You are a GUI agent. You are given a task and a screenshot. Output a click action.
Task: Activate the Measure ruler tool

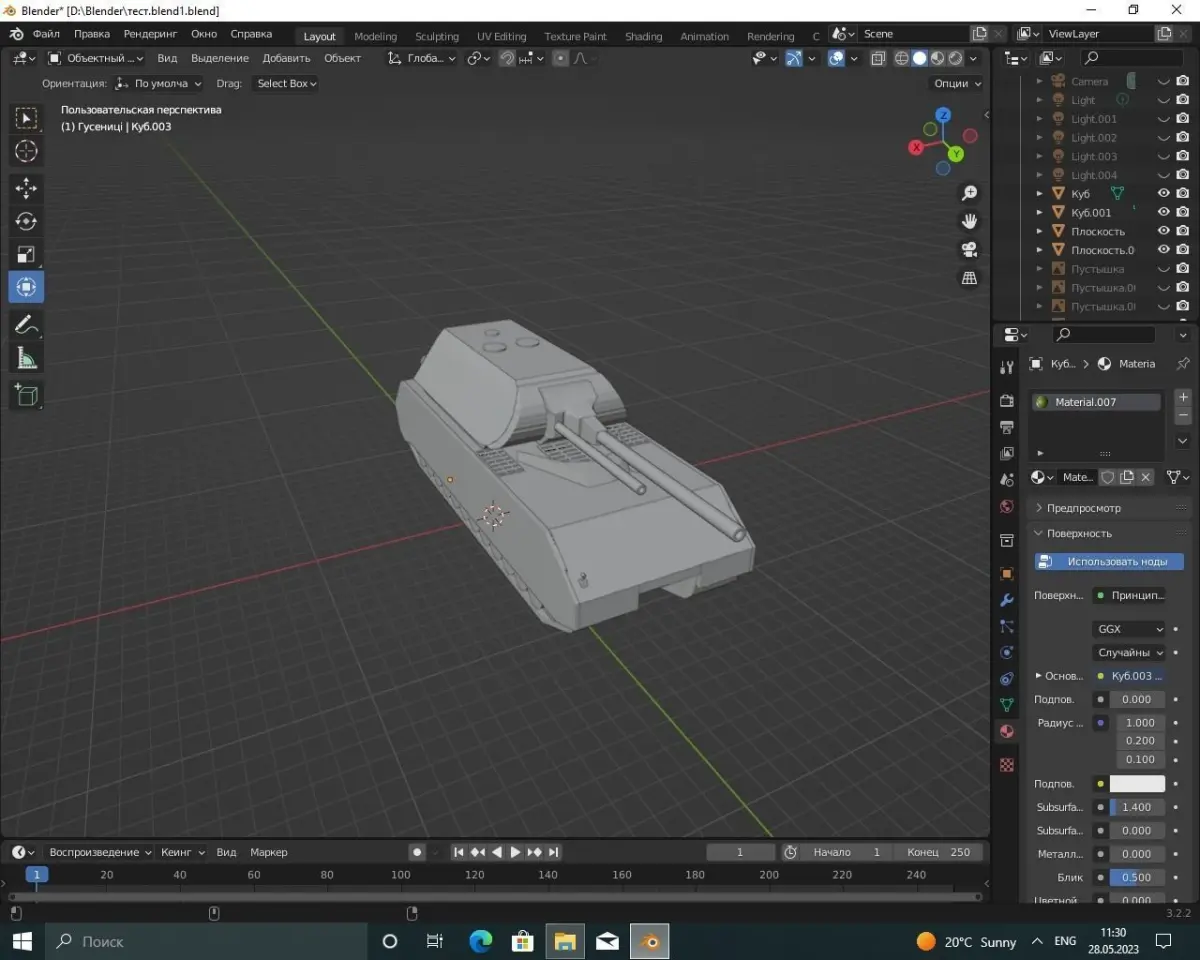click(26, 357)
